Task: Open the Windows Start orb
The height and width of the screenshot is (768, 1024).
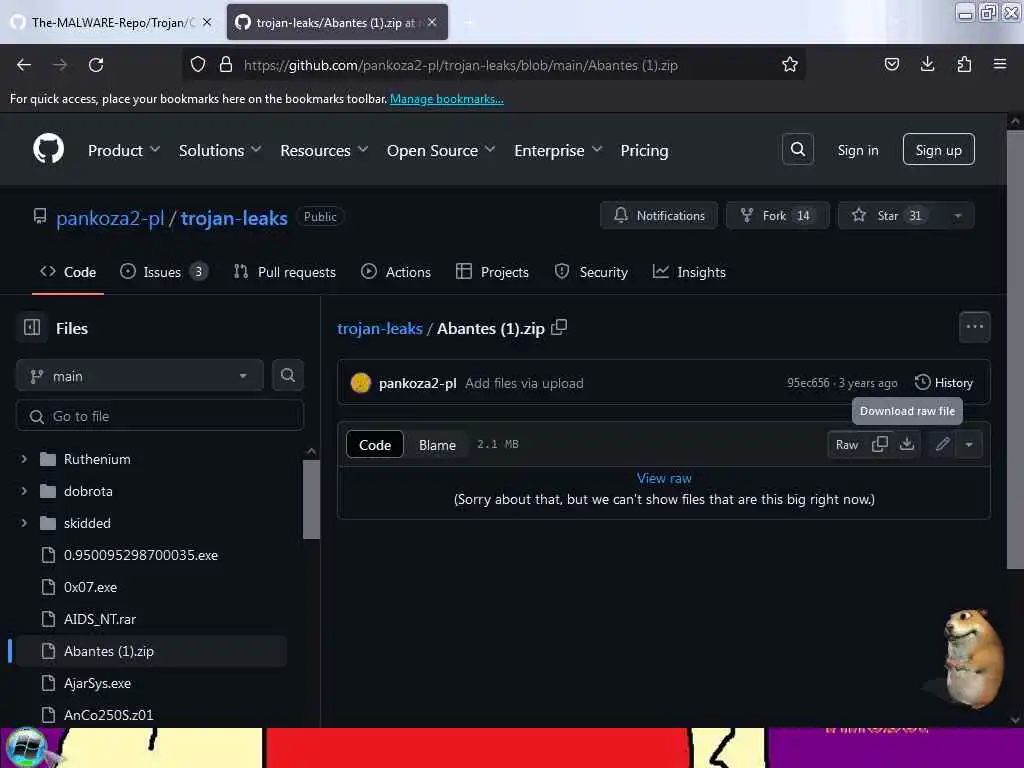Action: coord(25,747)
